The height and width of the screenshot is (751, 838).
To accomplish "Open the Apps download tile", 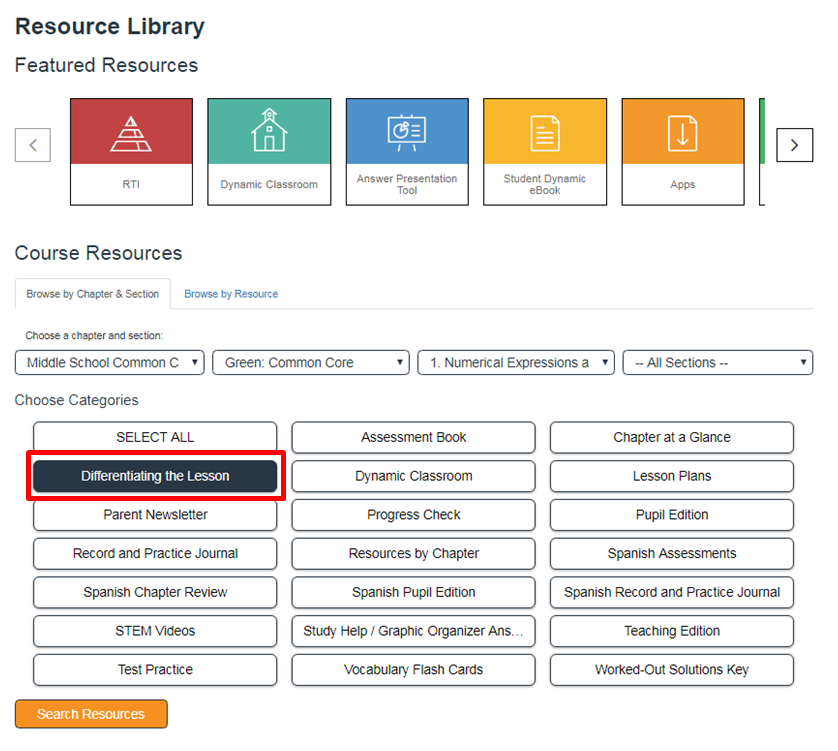I will click(x=683, y=151).
